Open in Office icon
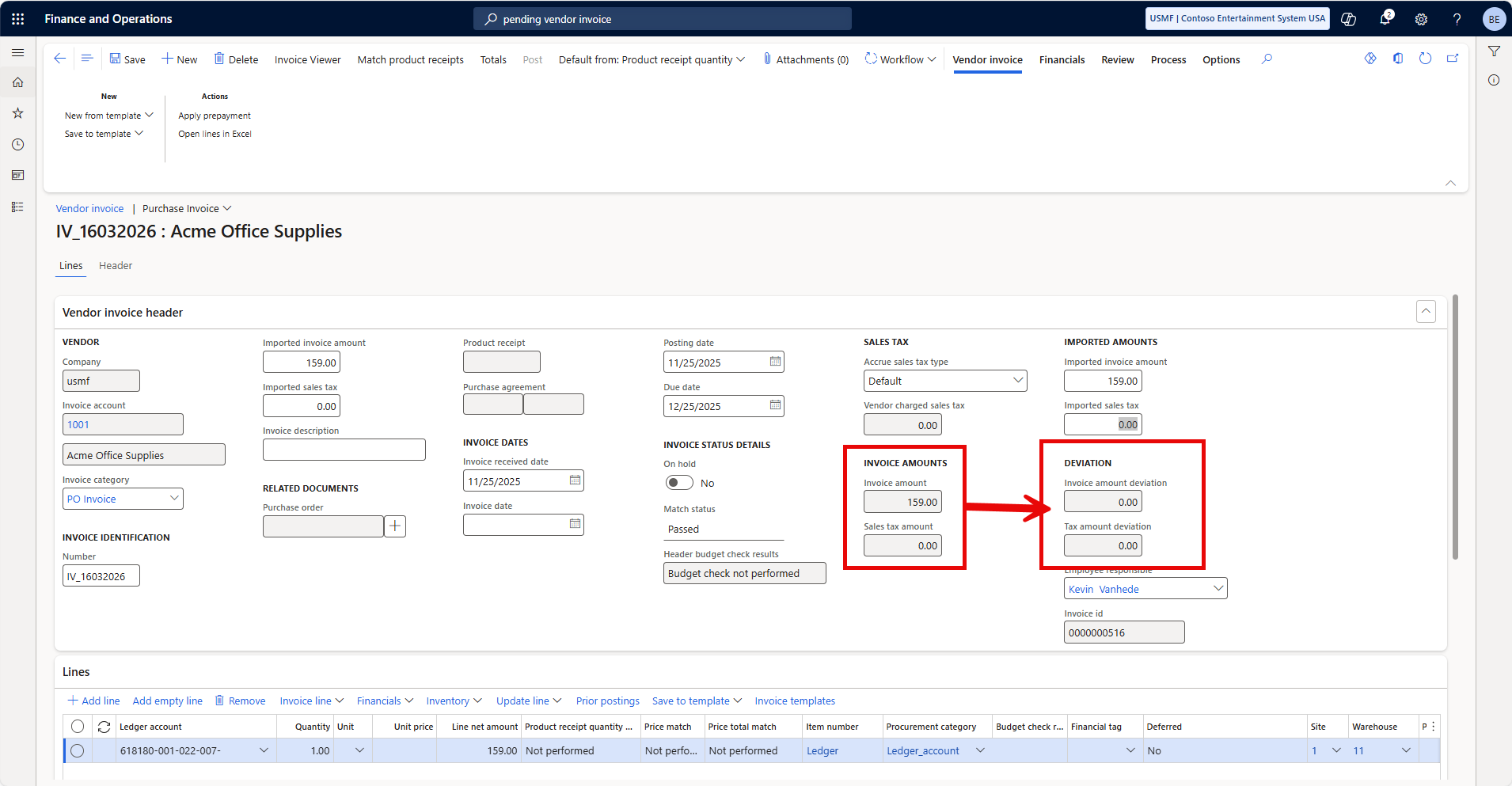The width and height of the screenshot is (1512, 786). pyautogui.click(x=1398, y=59)
